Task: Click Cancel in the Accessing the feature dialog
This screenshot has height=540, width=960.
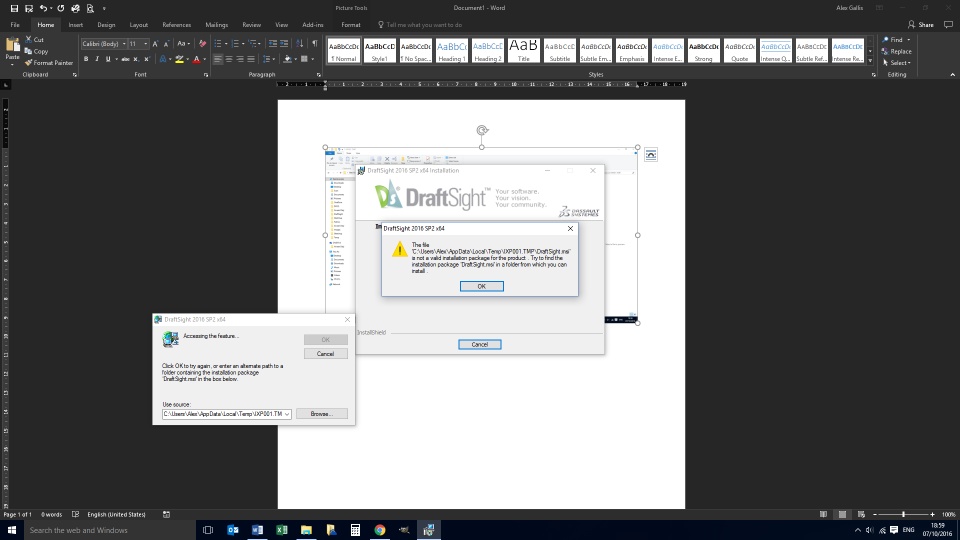Action: [x=326, y=354]
